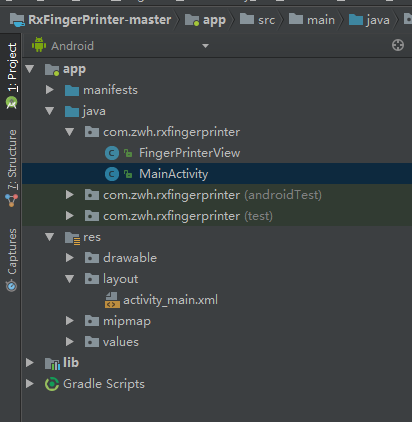The height and width of the screenshot is (422, 412).
Task: Click the class icon beside FingerPrinterView
Action: point(112,153)
